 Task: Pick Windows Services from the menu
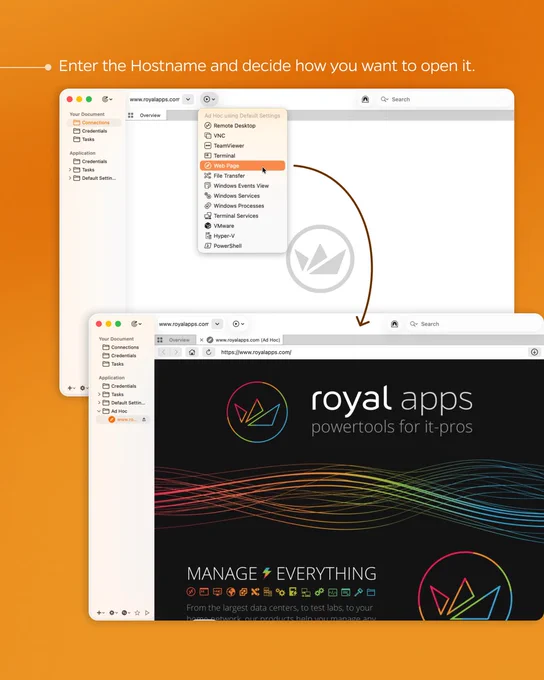(242, 196)
